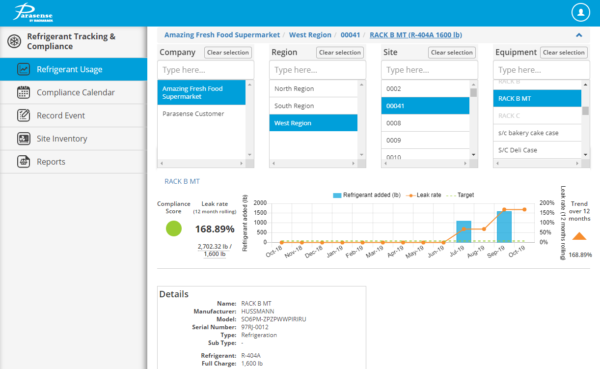Toggle Leak rate legend entry

pos(424,195)
